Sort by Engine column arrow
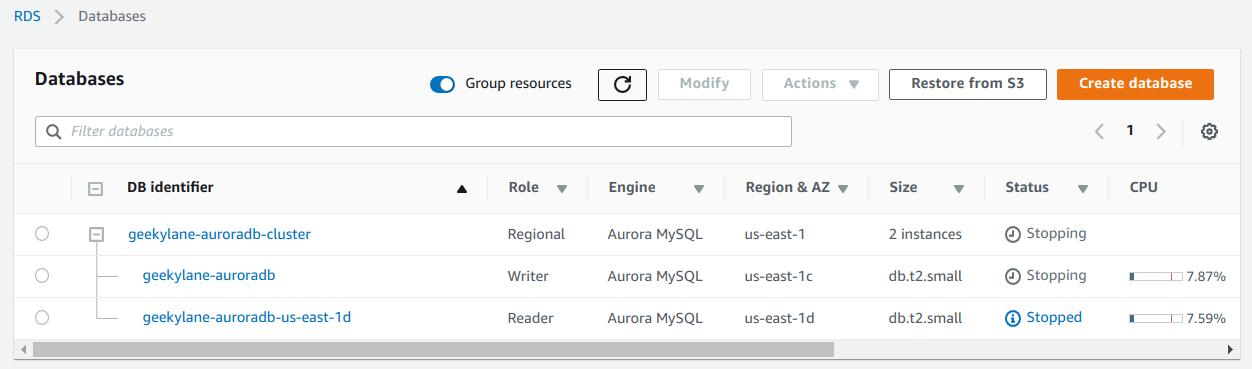This screenshot has width=1252, height=369. click(x=699, y=188)
